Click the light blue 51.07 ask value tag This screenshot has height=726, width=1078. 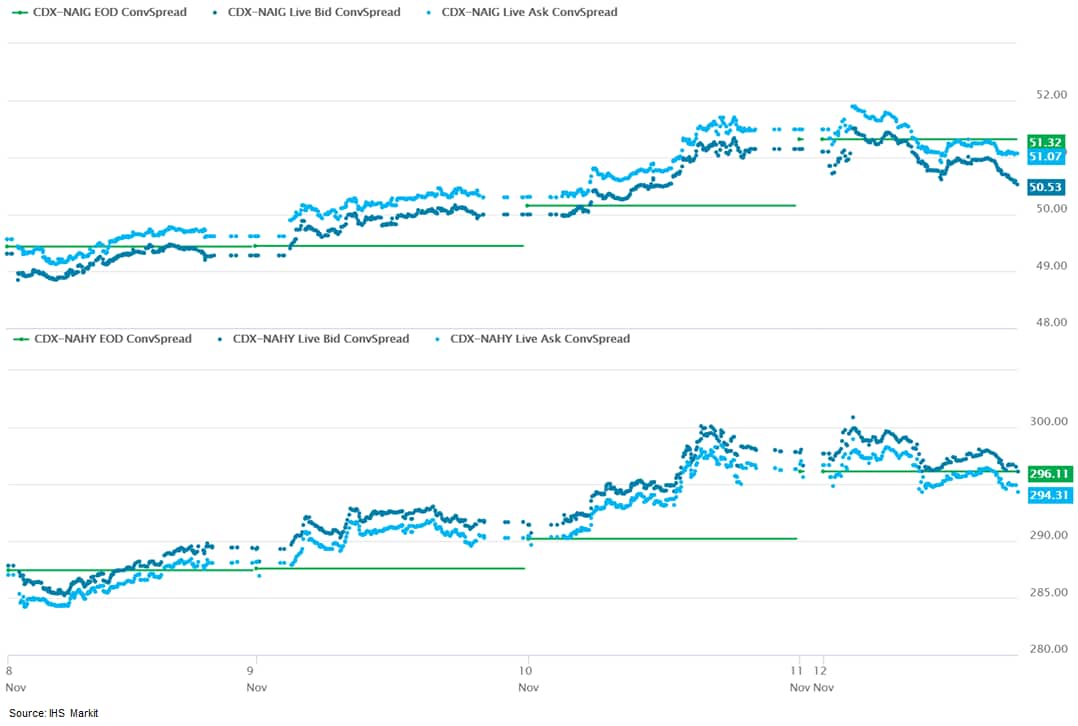pos(1045,157)
